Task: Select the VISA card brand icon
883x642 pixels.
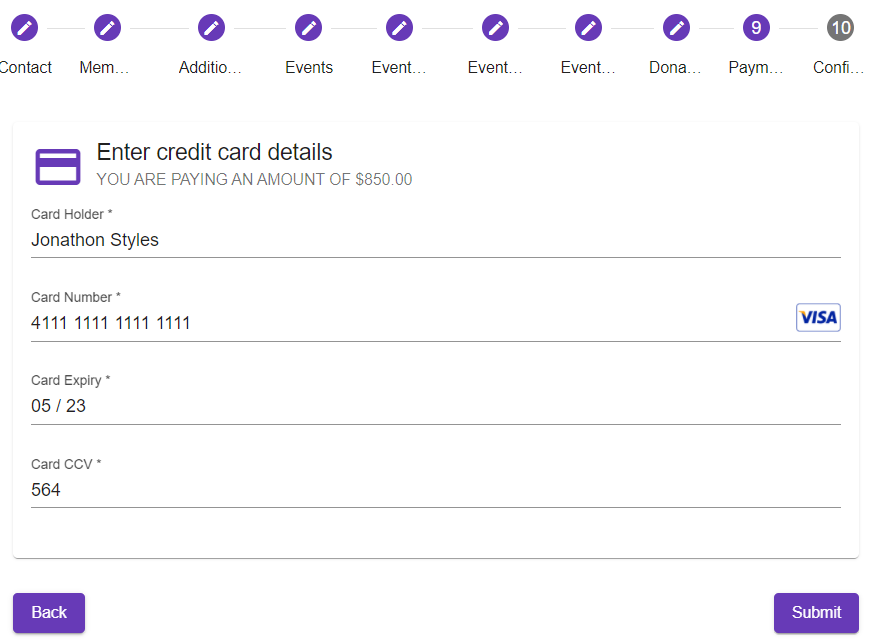Action: (818, 317)
